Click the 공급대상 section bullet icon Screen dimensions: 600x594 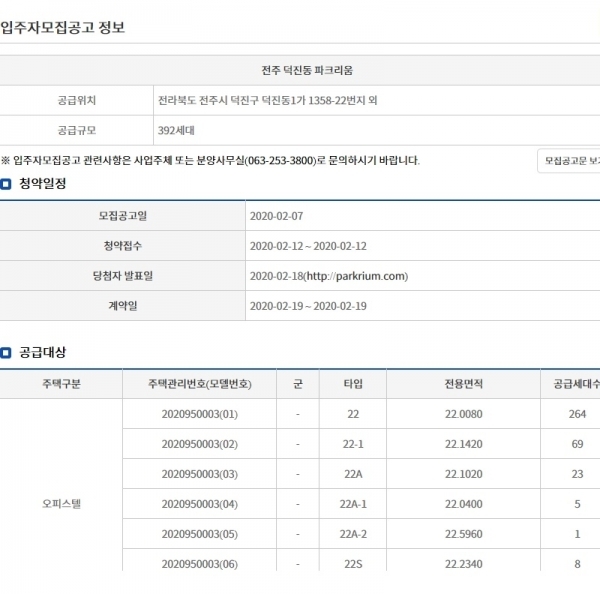pos(6,352)
